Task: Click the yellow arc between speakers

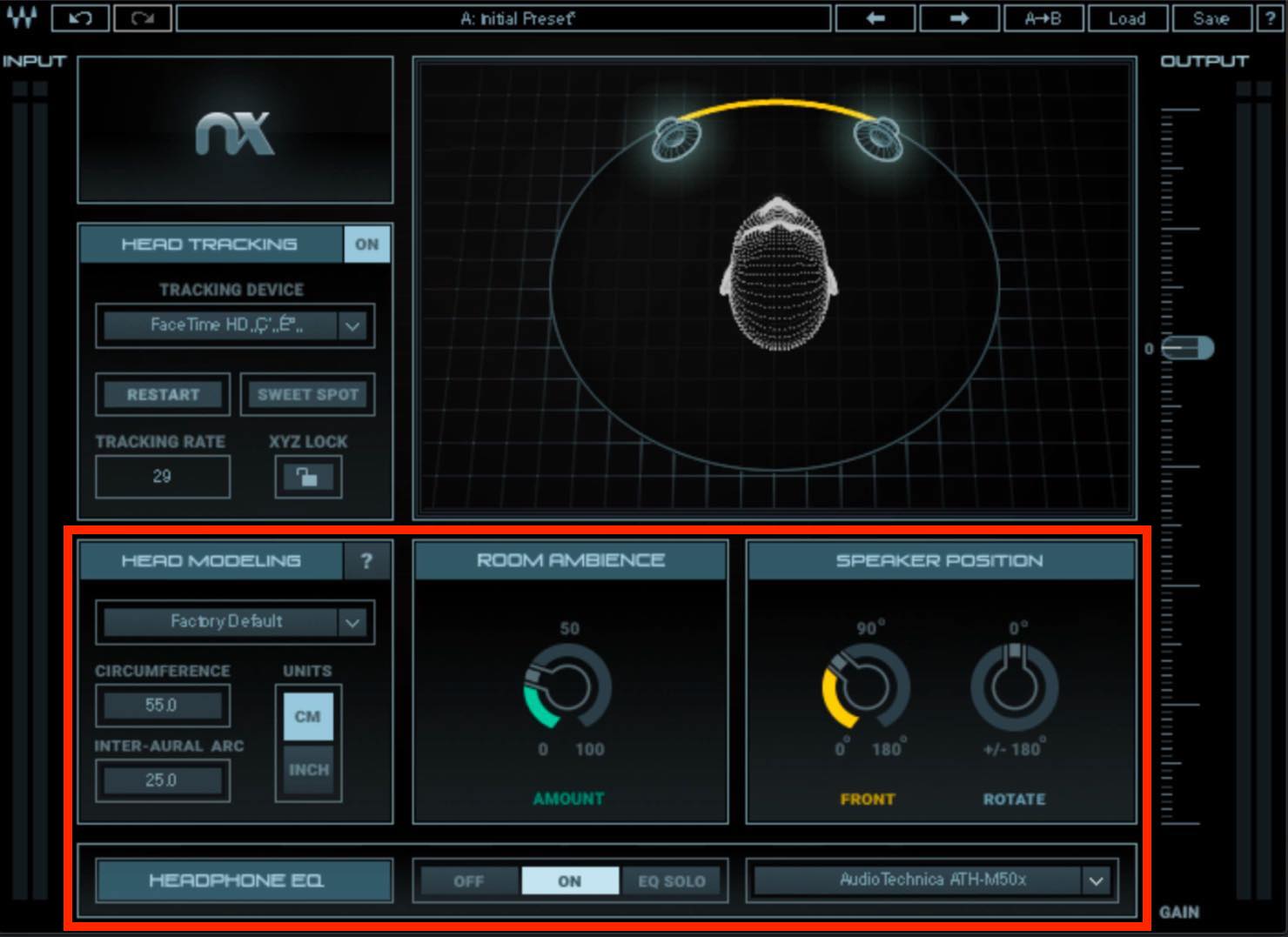Action: point(777,104)
